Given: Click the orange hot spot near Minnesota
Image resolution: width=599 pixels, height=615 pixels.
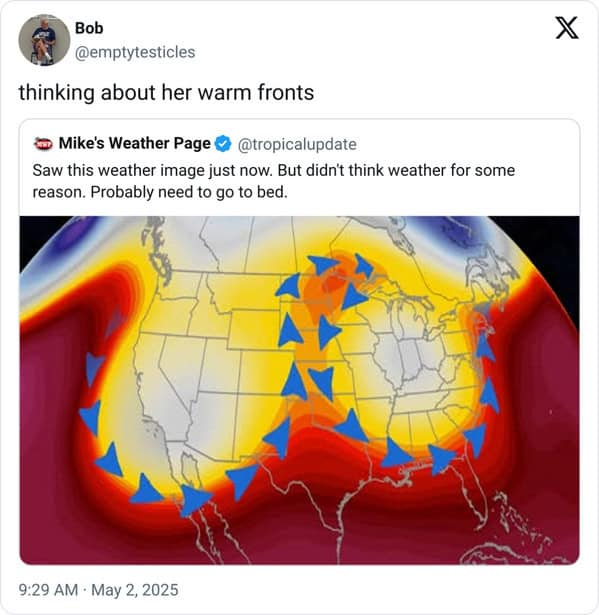Looking at the screenshot, I should pyautogui.click(x=330, y=280).
